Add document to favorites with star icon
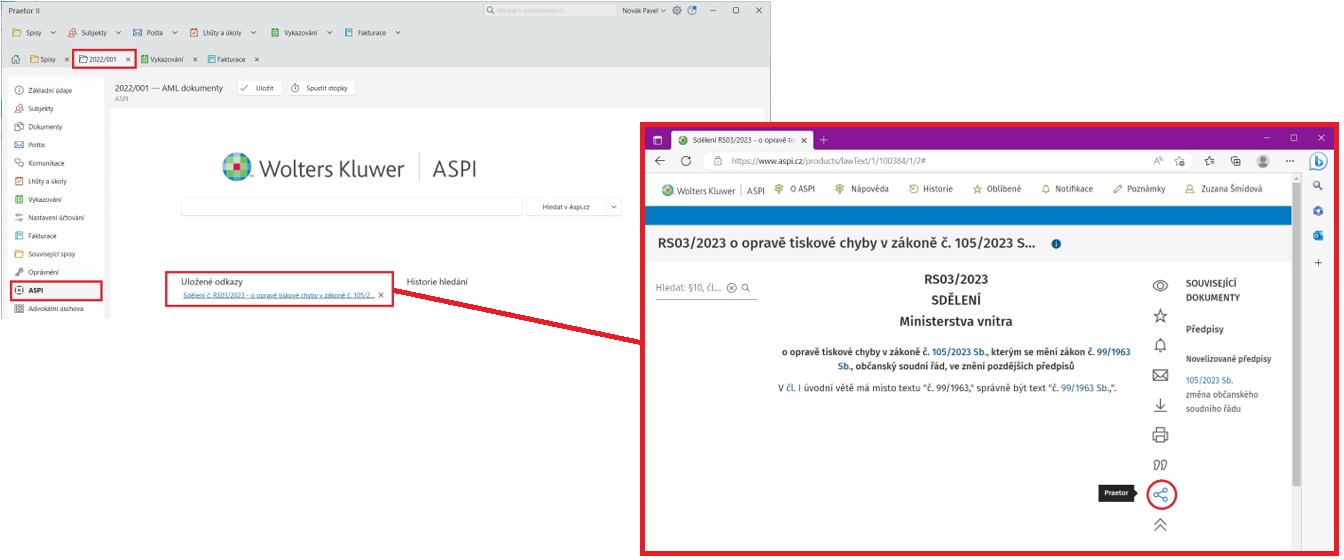Screen dimensions: 1344x560 (1160, 316)
